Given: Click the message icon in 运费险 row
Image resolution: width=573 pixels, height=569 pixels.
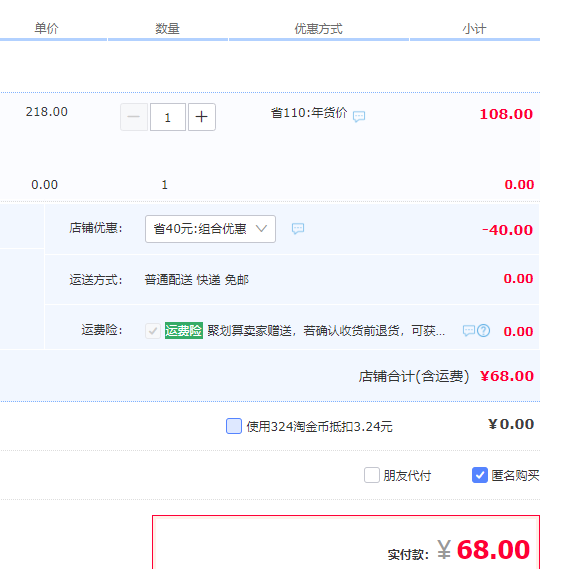Looking at the screenshot, I should [469, 331].
